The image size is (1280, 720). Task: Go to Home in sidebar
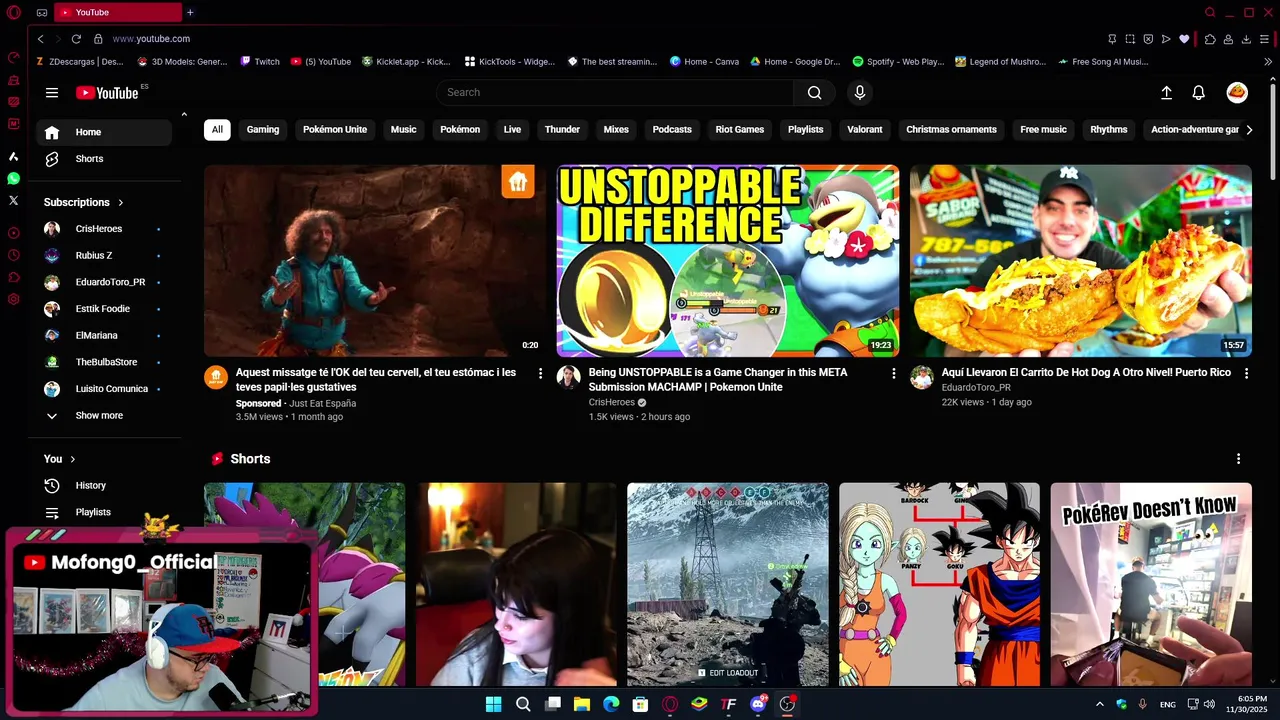[x=104, y=132]
